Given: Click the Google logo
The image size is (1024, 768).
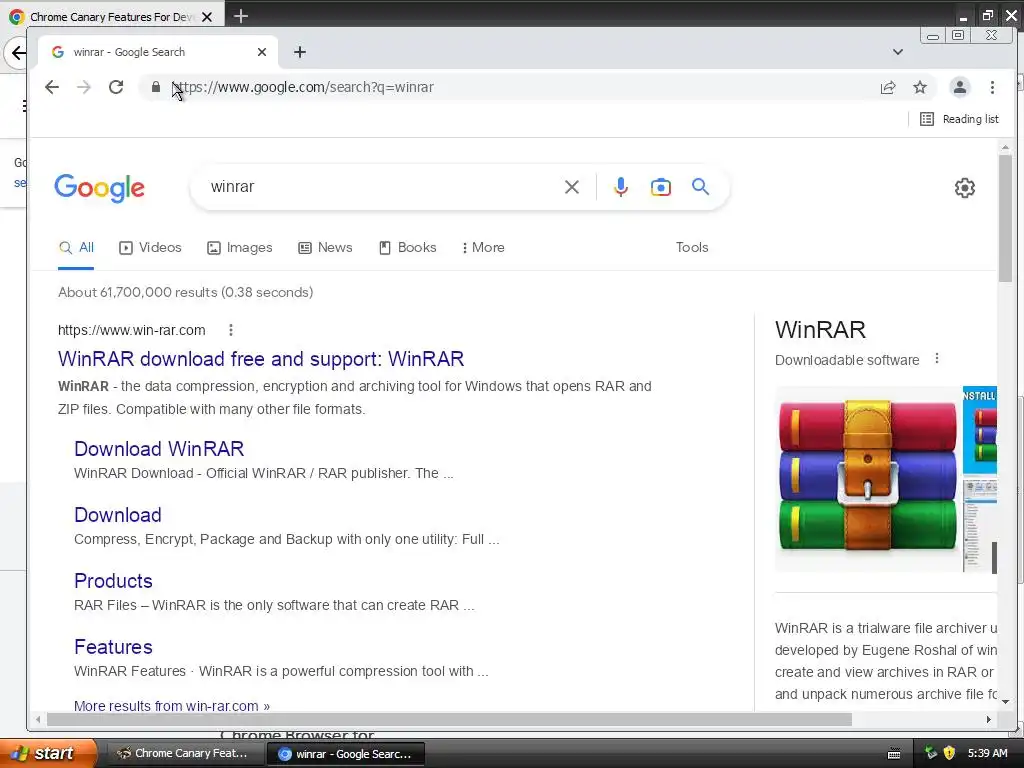Looking at the screenshot, I should [99, 188].
